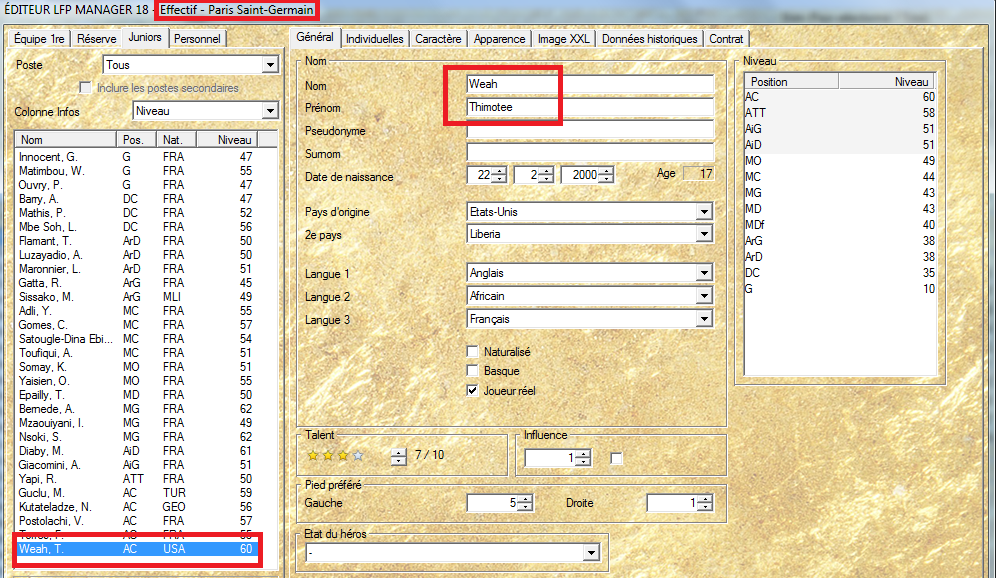Sort Niveau panel by Niveau header
Screen dimensions: 996x578
tap(886, 81)
